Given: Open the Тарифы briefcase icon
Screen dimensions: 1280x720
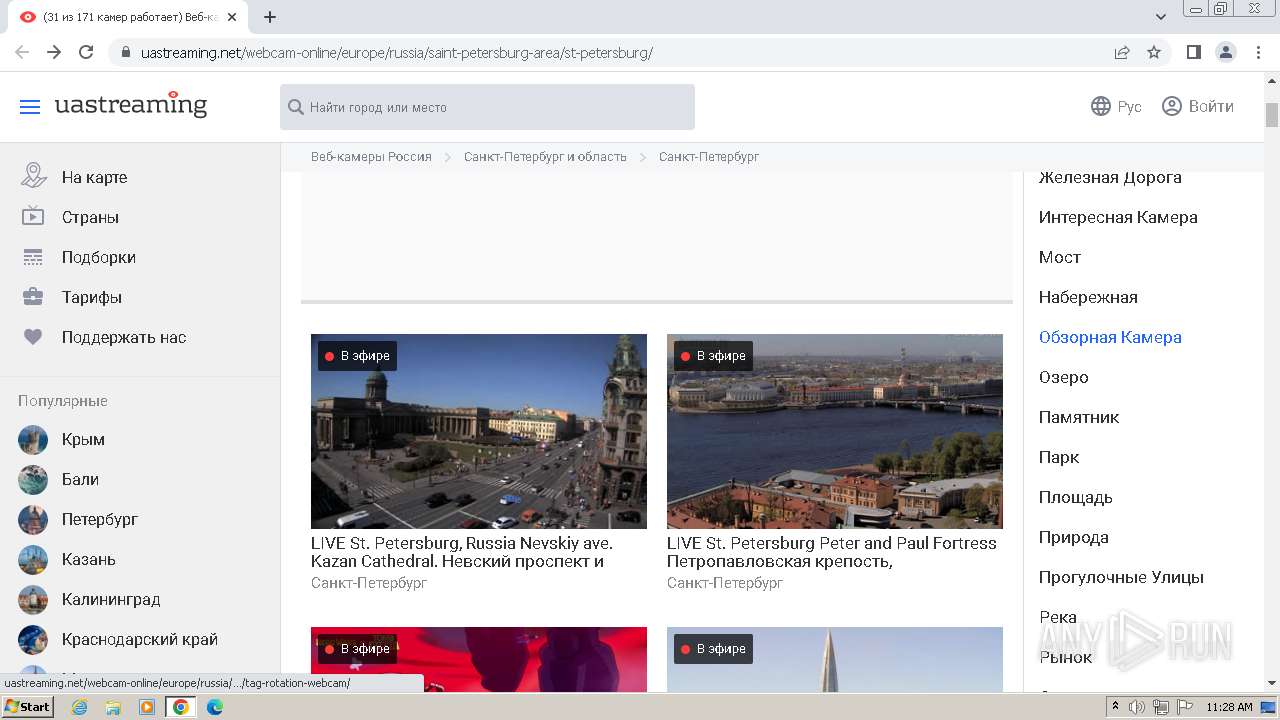Looking at the screenshot, I should point(33,297).
